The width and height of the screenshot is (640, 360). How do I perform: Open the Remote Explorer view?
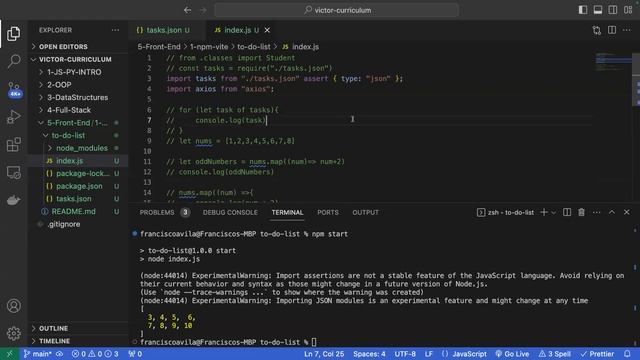tap(13, 173)
